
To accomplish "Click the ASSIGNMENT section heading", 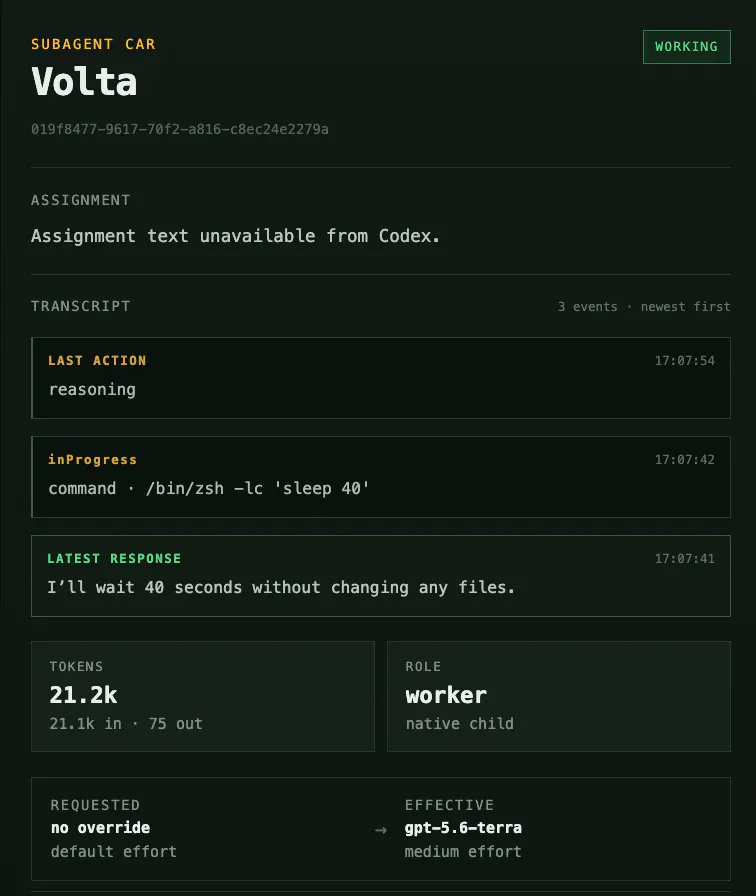I will point(81,200).
